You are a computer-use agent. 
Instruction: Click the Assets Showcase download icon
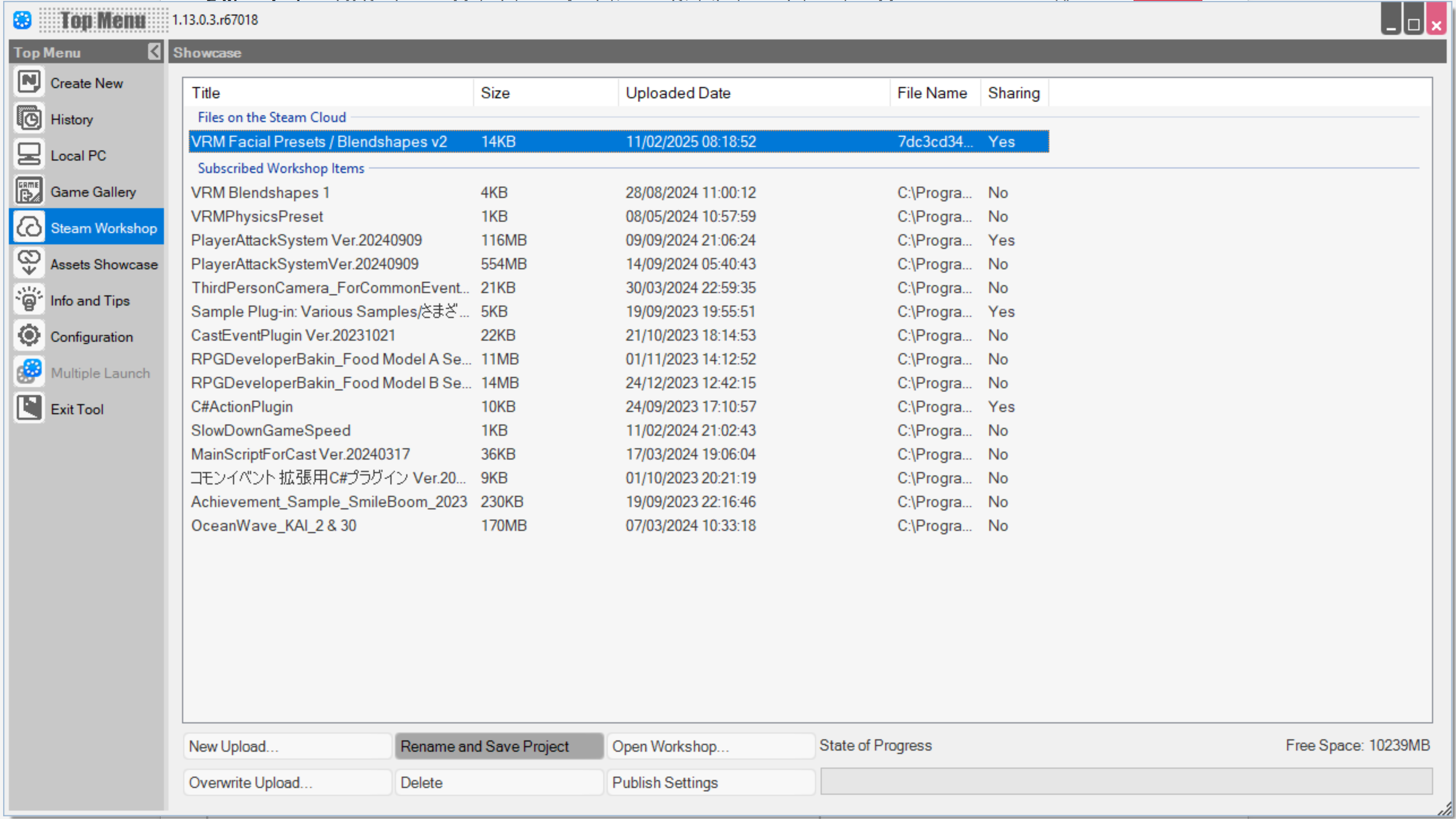point(29,263)
